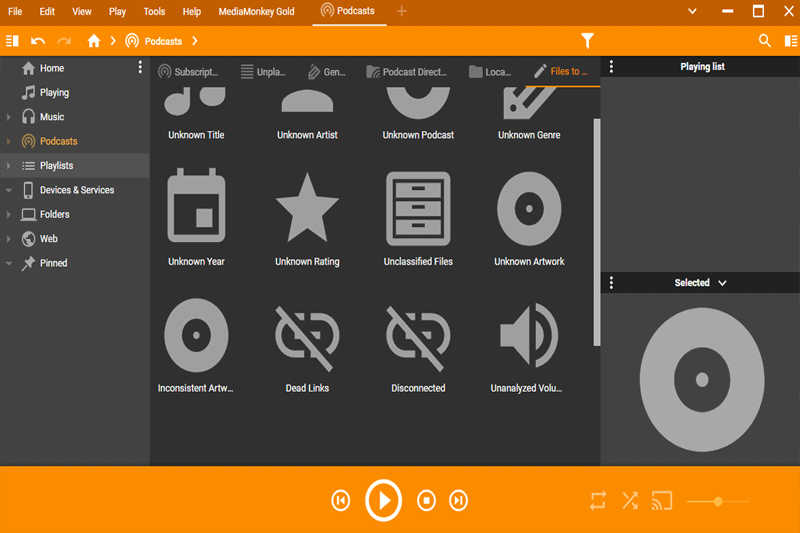Switch to the Podcast Directory tab
Viewport: 800px width, 533px height.
tap(407, 72)
